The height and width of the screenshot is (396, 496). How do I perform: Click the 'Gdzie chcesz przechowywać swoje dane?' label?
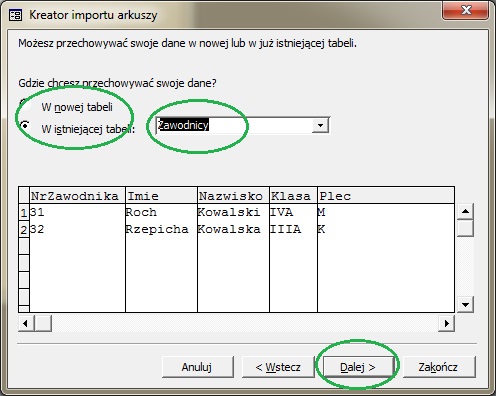click(117, 83)
